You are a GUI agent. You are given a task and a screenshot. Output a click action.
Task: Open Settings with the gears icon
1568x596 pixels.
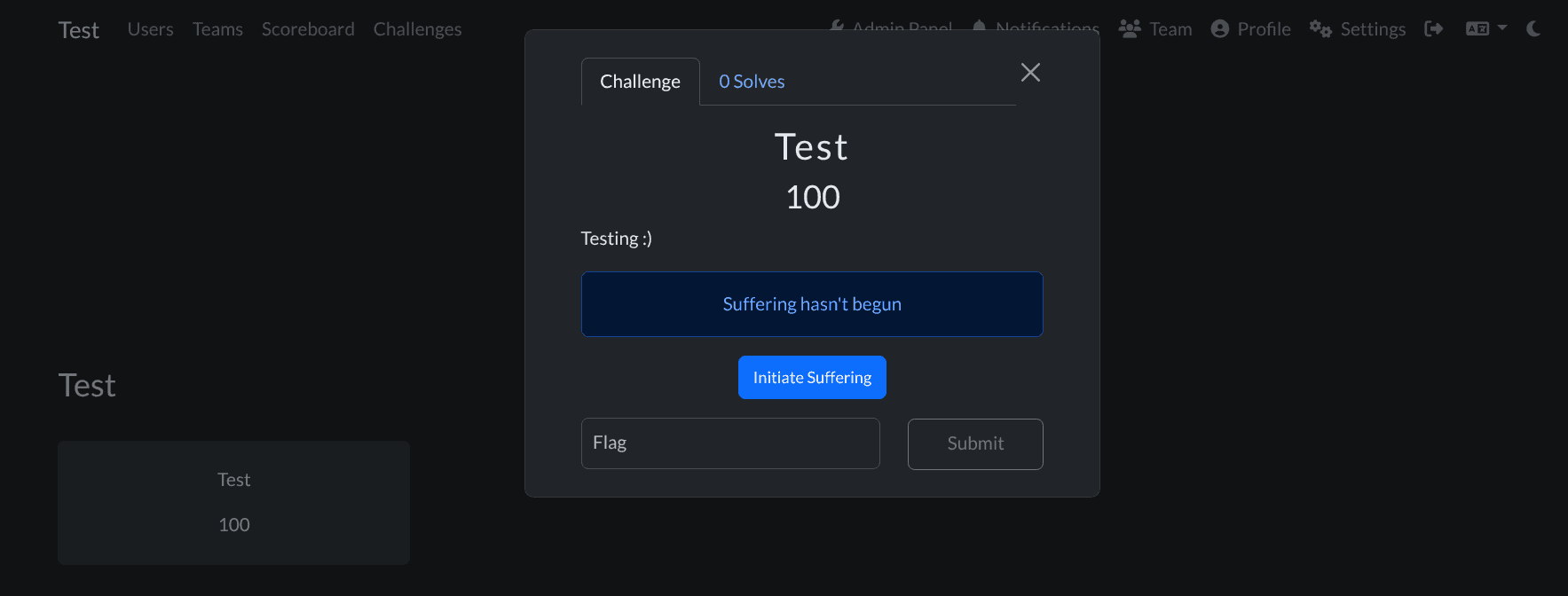click(x=1320, y=29)
